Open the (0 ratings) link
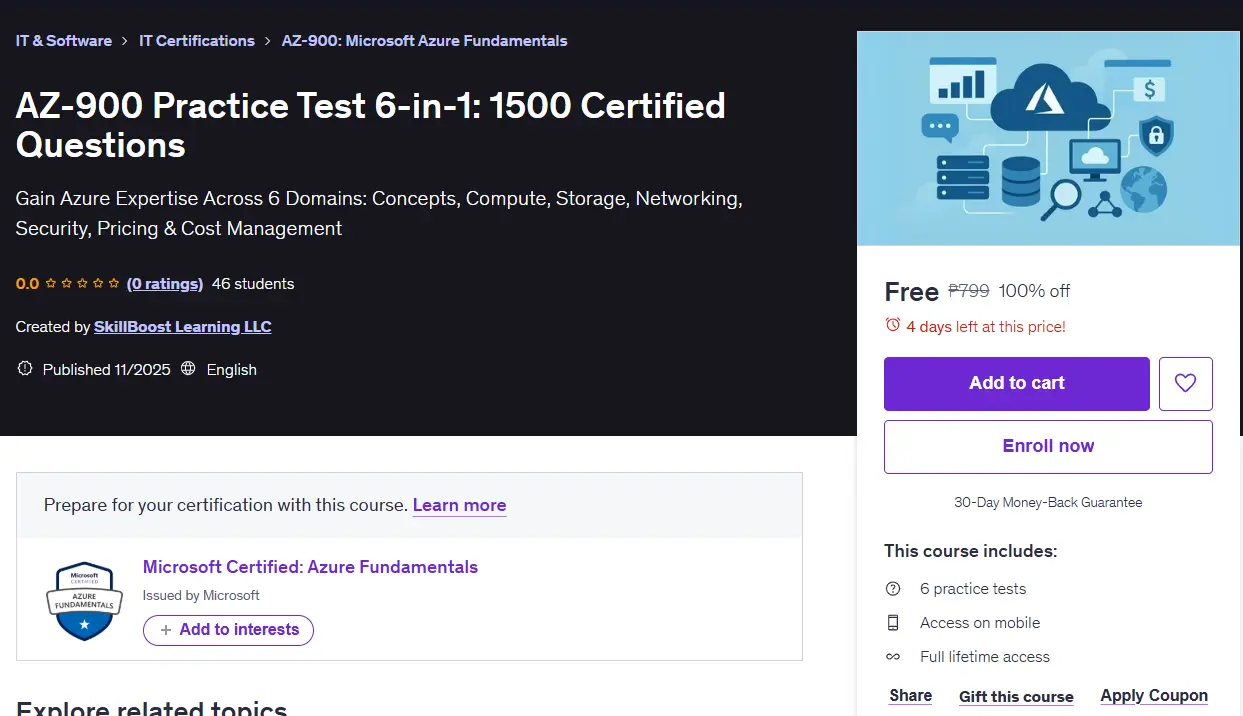Screen dimensions: 1243x716 tap(165, 284)
